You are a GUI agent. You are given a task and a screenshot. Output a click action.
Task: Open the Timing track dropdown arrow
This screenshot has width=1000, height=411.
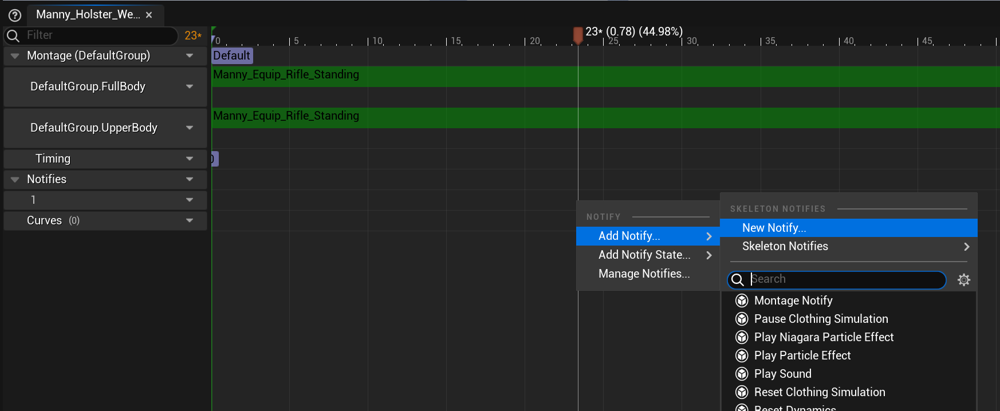(x=189, y=158)
